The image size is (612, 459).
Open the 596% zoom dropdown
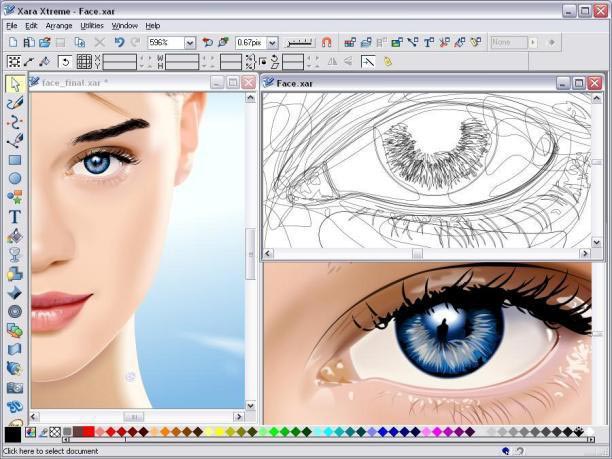[x=190, y=43]
